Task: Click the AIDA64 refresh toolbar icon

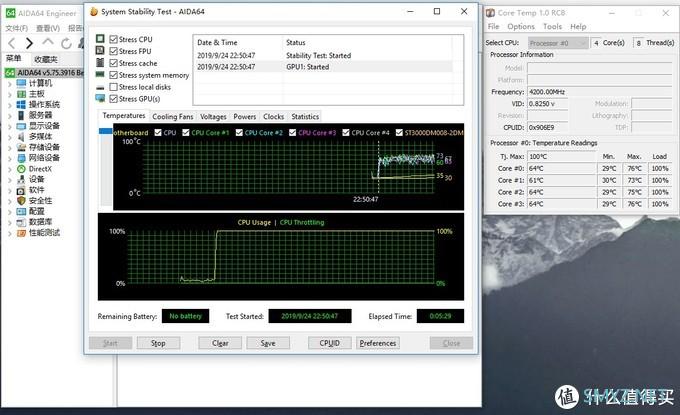Action: [66, 43]
